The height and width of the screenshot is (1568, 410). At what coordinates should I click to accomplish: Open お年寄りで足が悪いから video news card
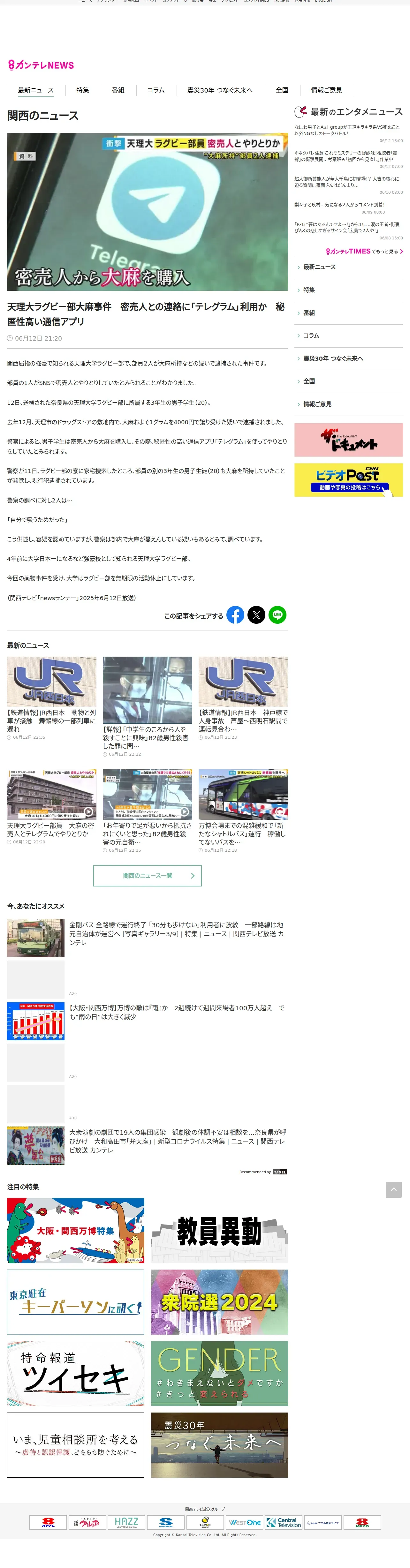tap(148, 811)
